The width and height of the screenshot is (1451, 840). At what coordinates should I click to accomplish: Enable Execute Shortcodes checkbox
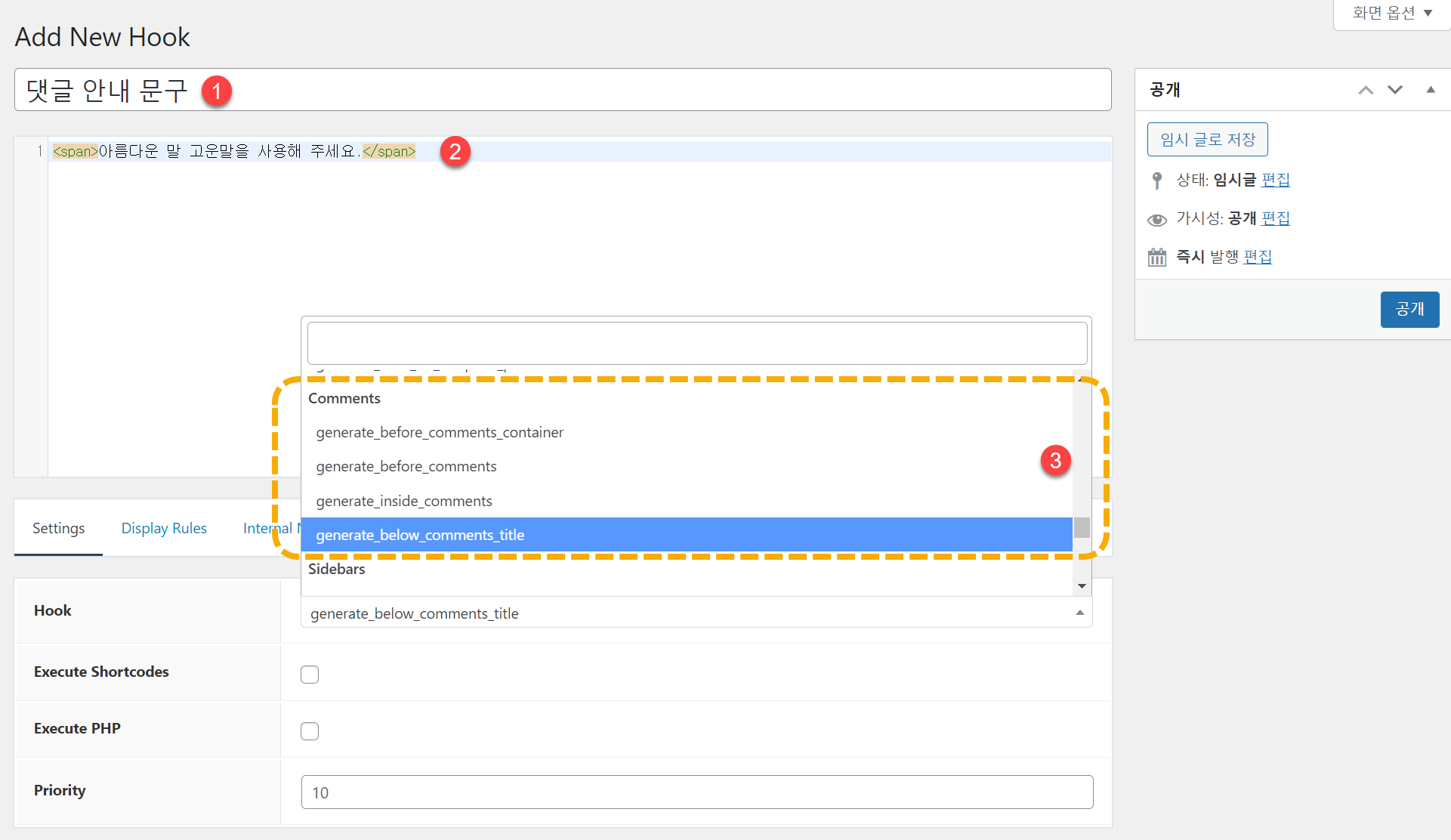click(310, 674)
